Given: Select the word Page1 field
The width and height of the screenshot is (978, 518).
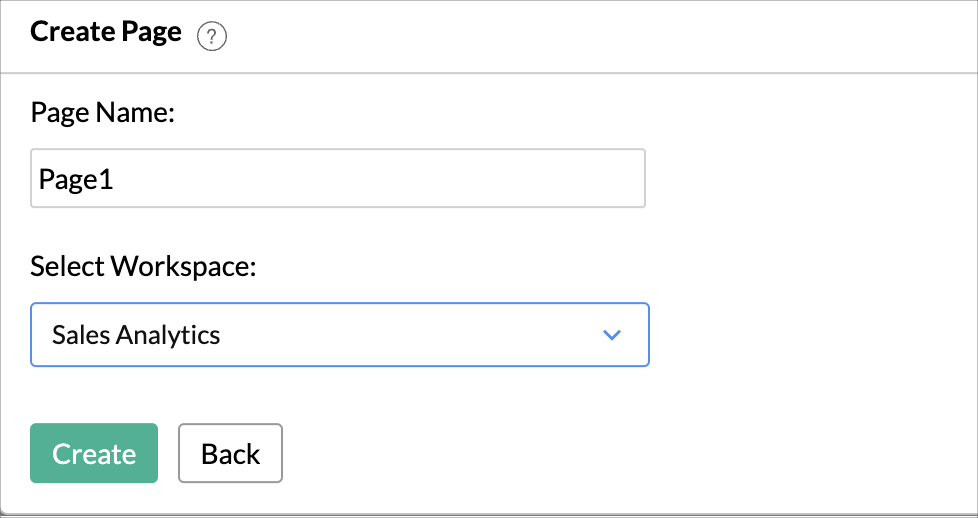Looking at the screenshot, I should coord(76,180).
